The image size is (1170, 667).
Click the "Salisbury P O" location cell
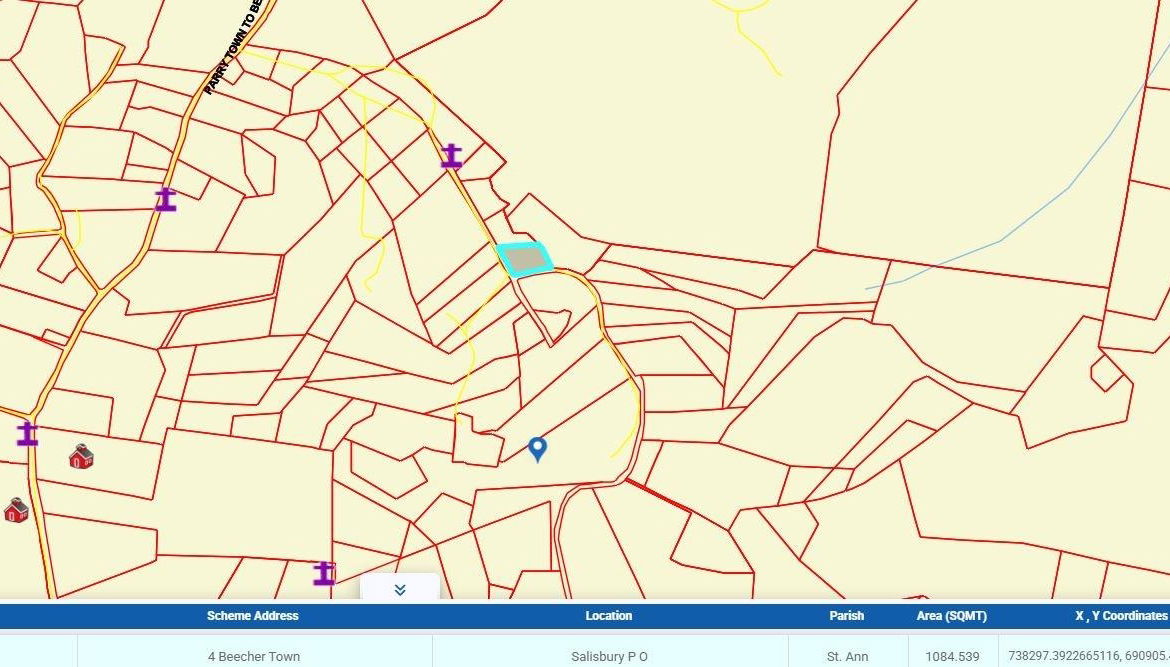pyautogui.click(x=609, y=657)
